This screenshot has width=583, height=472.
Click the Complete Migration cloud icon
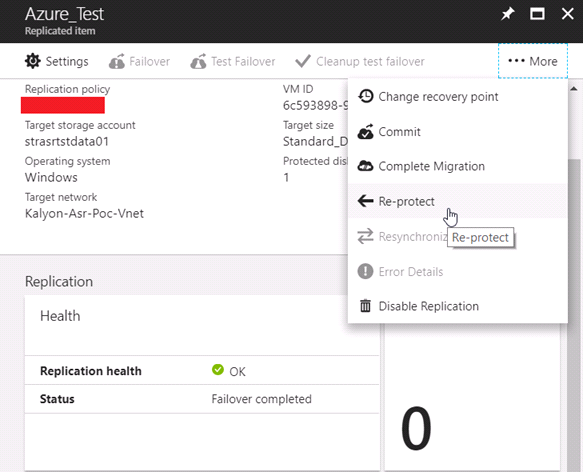coord(365,166)
